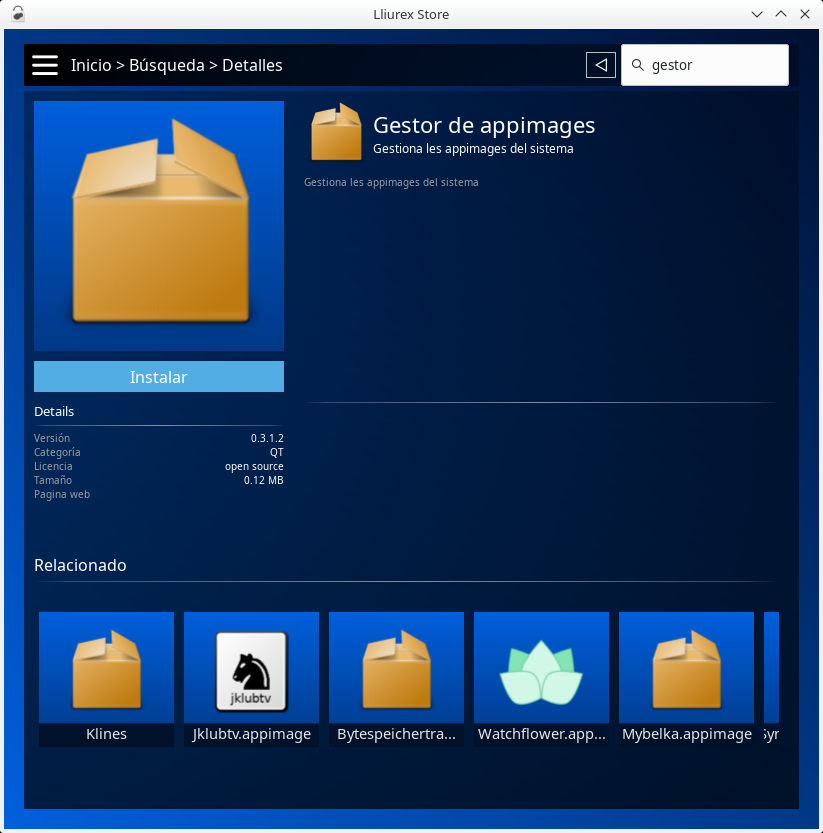Go to Búsqueda in breadcrumb
Viewport: 823px width, 833px height.
(167, 65)
